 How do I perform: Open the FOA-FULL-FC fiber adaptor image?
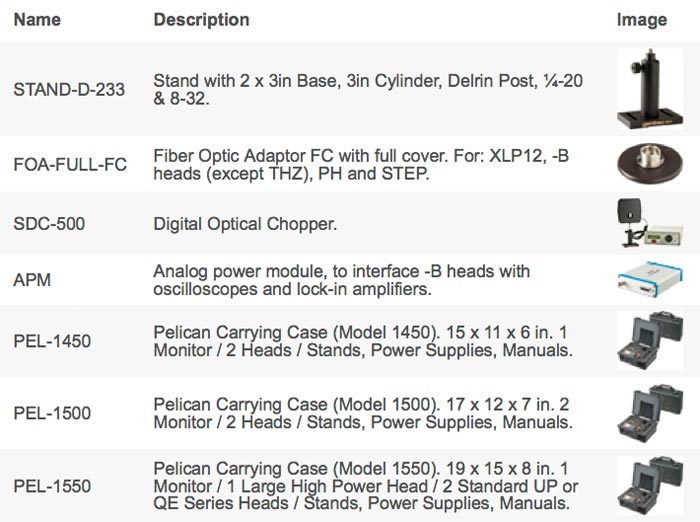(650, 164)
